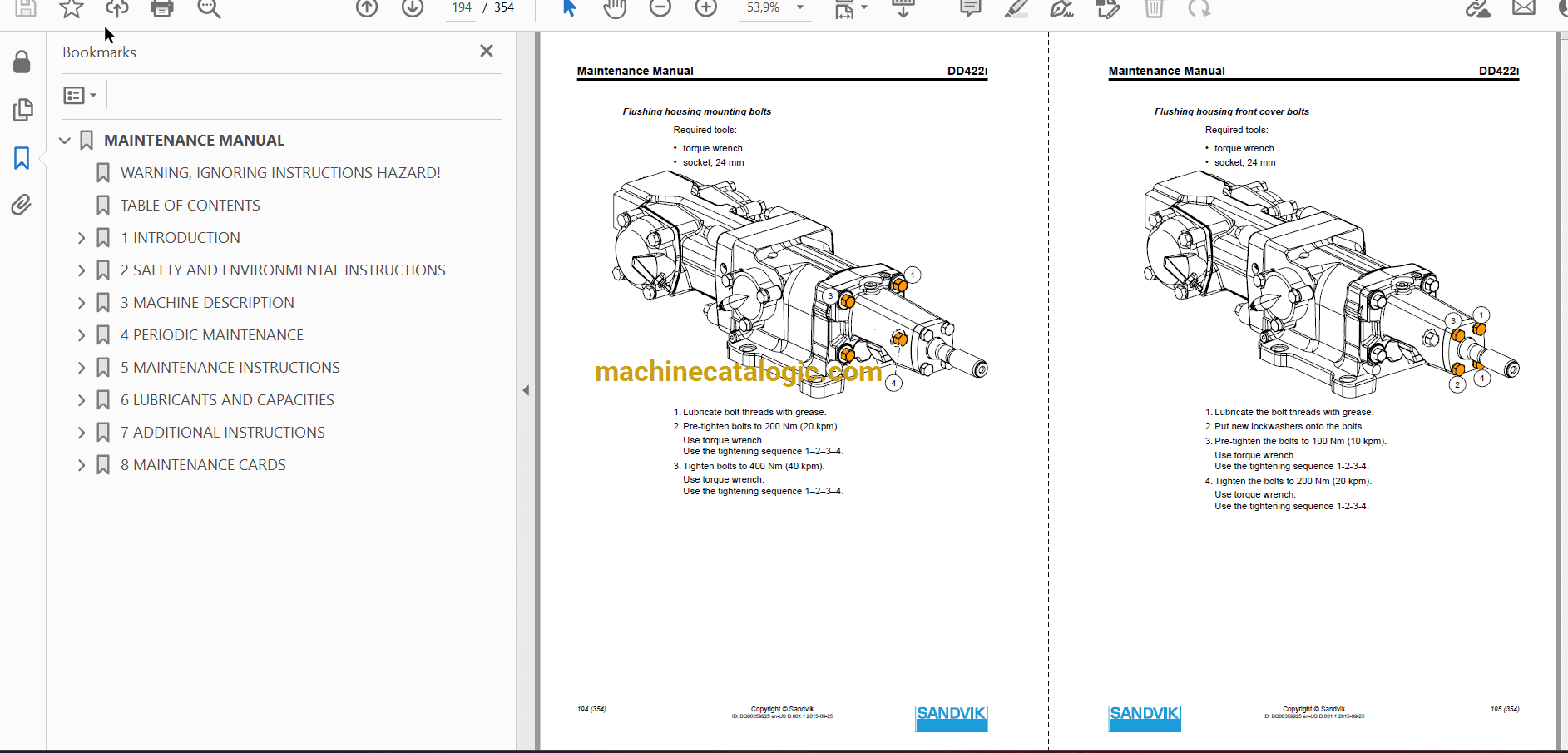Go to next page with down arrow
This screenshot has width=1568, height=753.
(413, 8)
